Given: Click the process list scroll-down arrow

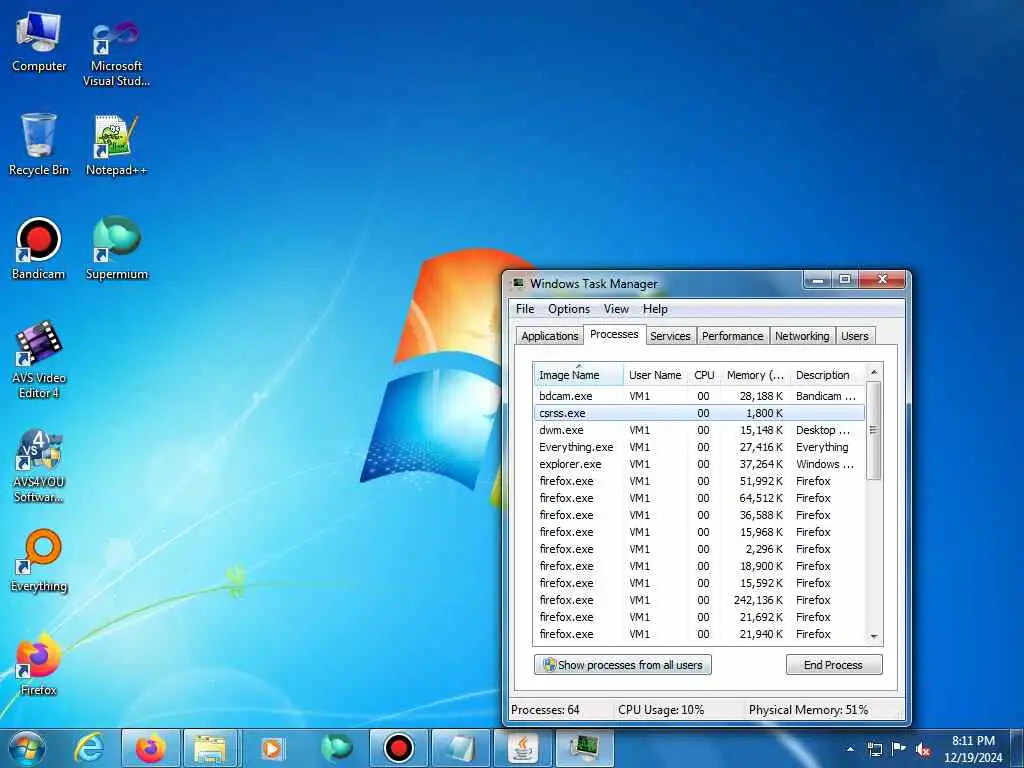Looking at the screenshot, I should 874,636.
